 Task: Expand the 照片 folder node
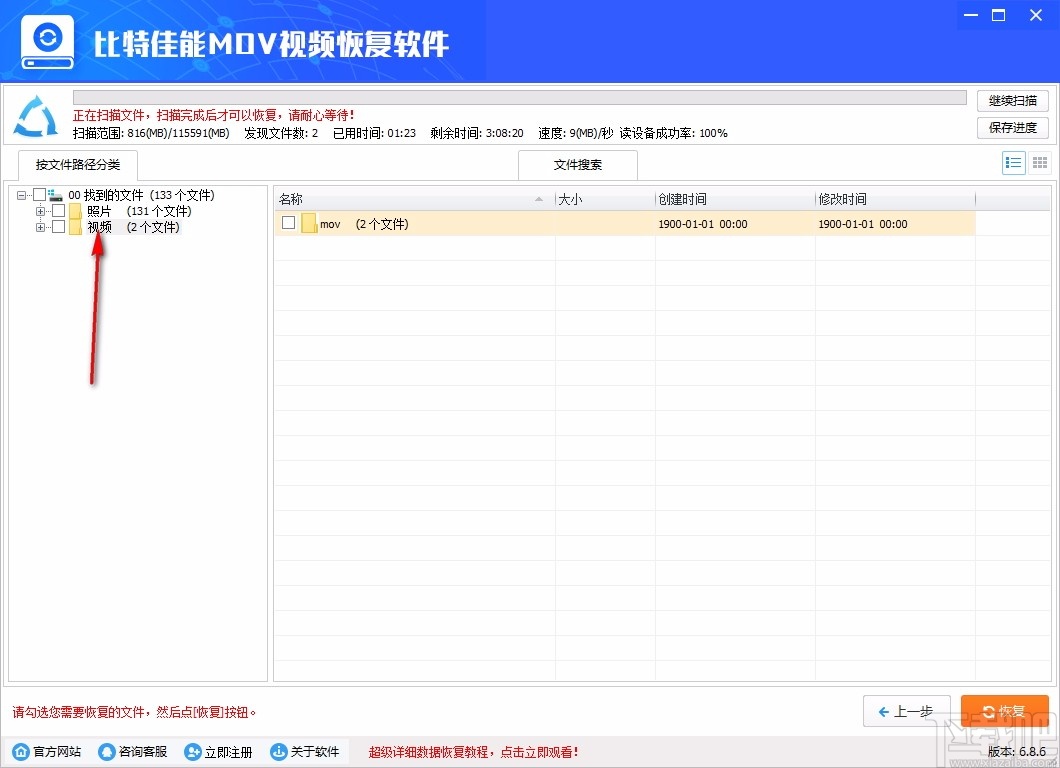coord(40,211)
